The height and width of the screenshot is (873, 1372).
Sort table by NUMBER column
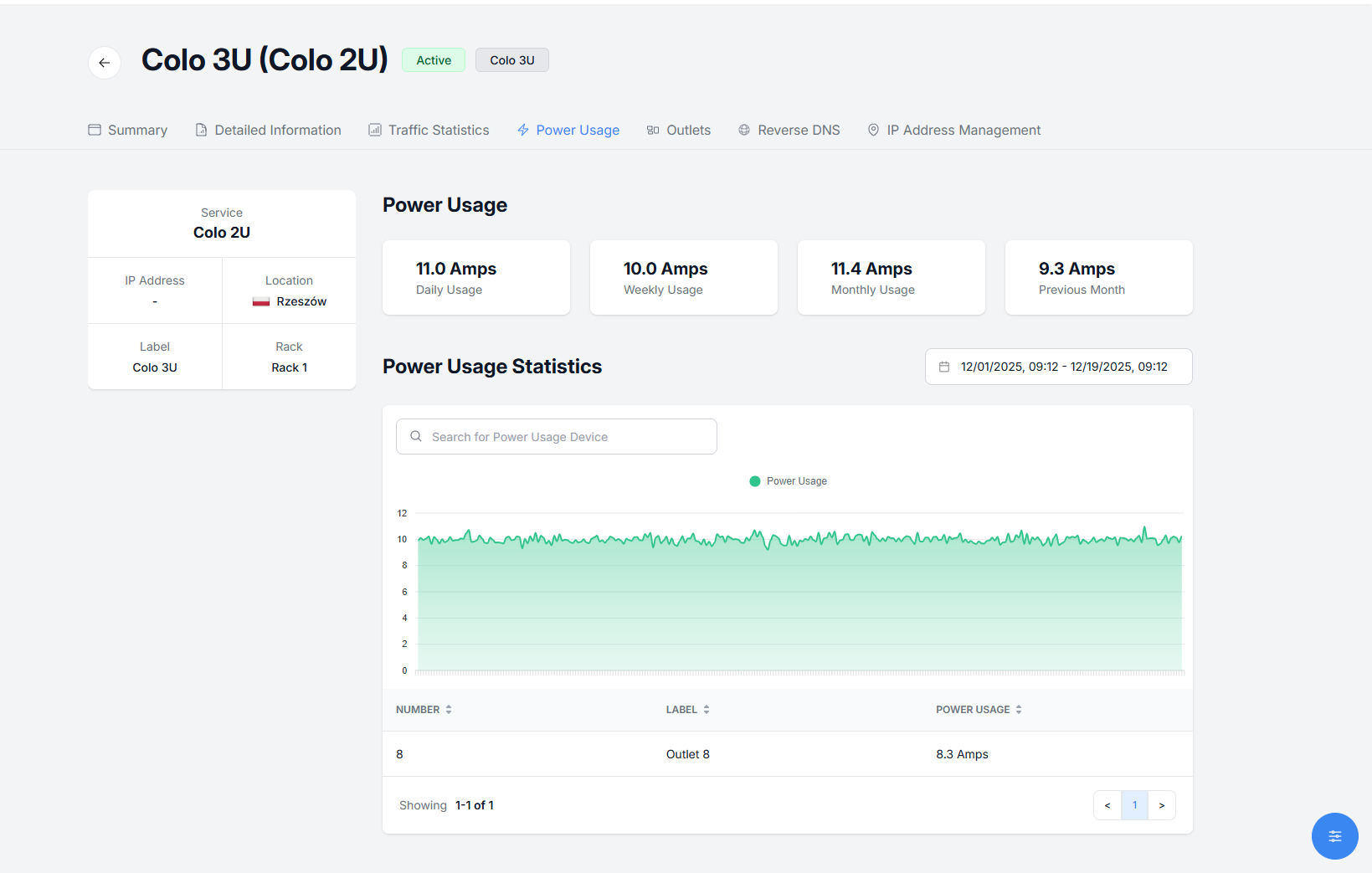[x=424, y=710]
